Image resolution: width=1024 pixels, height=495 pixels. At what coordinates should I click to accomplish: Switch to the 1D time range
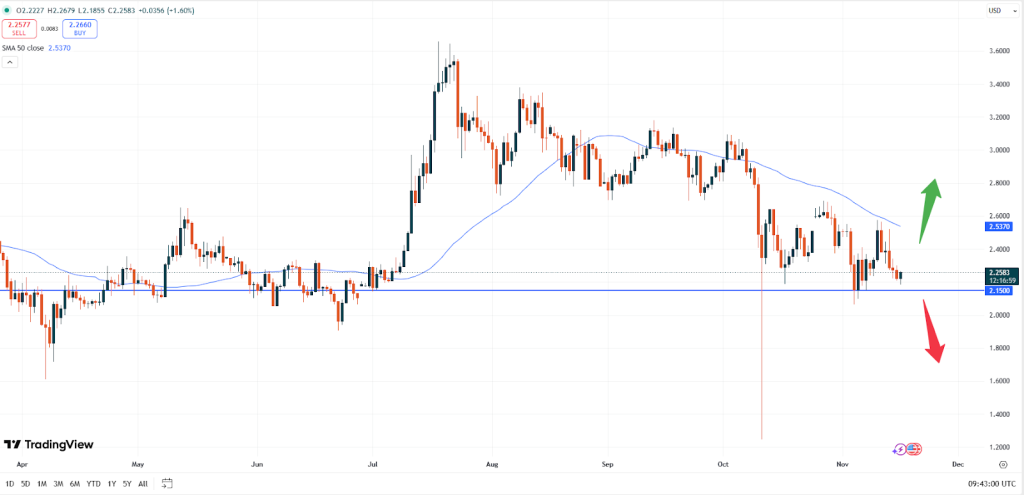[x=10, y=484]
